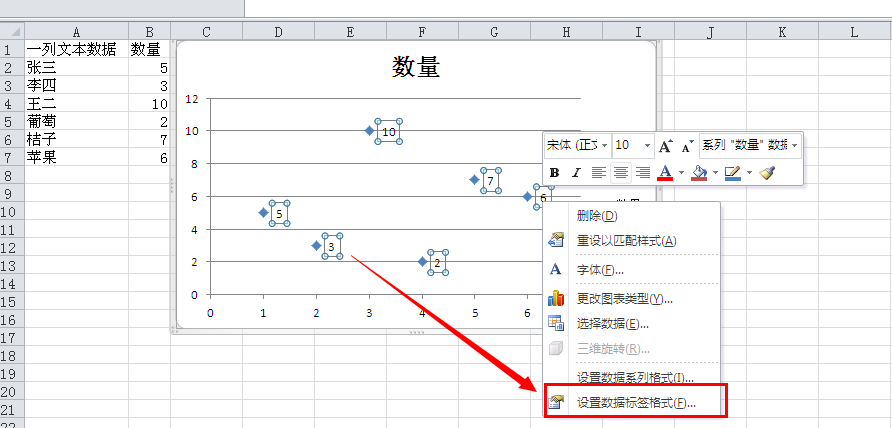Choose 重设以匹配样式(A) menu item
Image resolution: width=892 pixels, height=428 pixels.
coord(632,241)
